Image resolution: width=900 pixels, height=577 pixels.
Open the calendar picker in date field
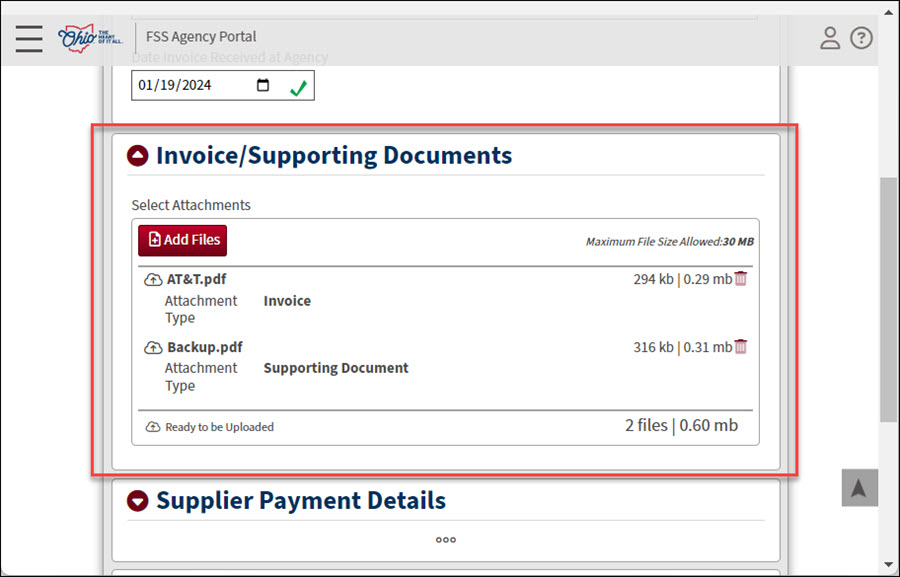(x=263, y=85)
